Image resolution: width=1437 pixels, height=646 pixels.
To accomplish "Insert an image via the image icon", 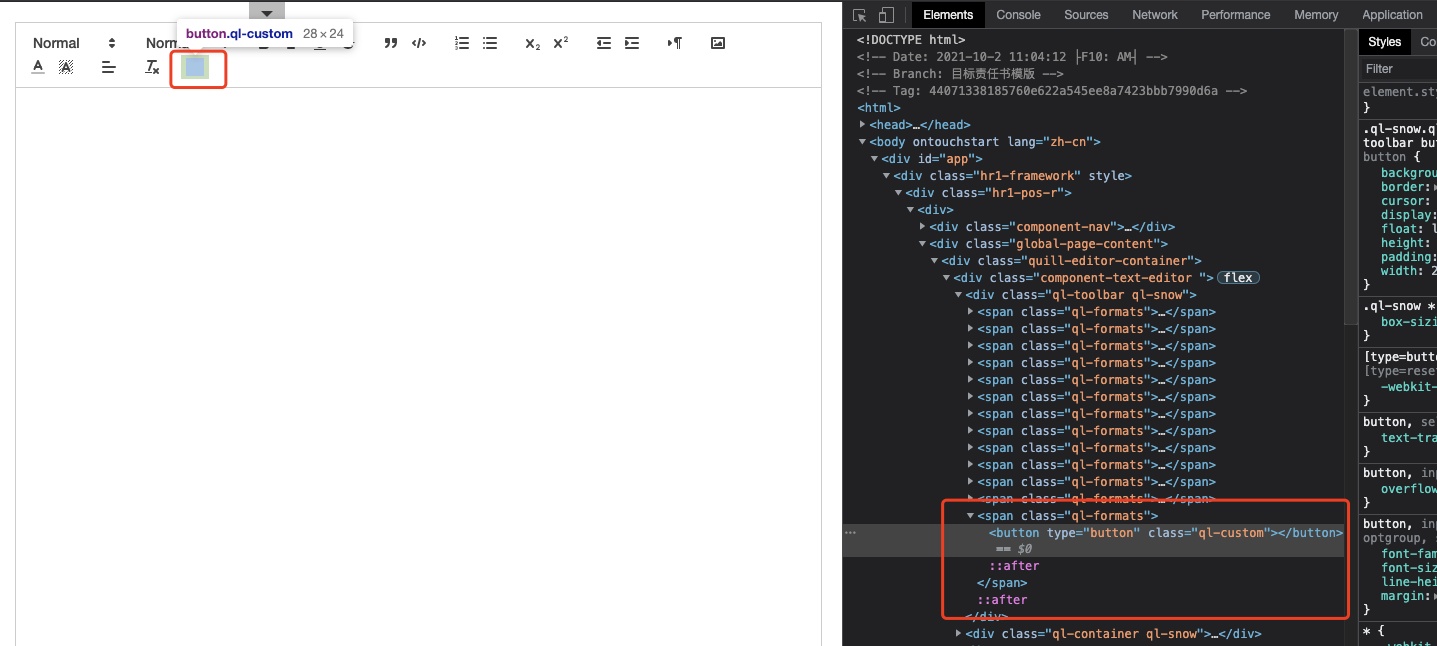I will tap(718, 43).
